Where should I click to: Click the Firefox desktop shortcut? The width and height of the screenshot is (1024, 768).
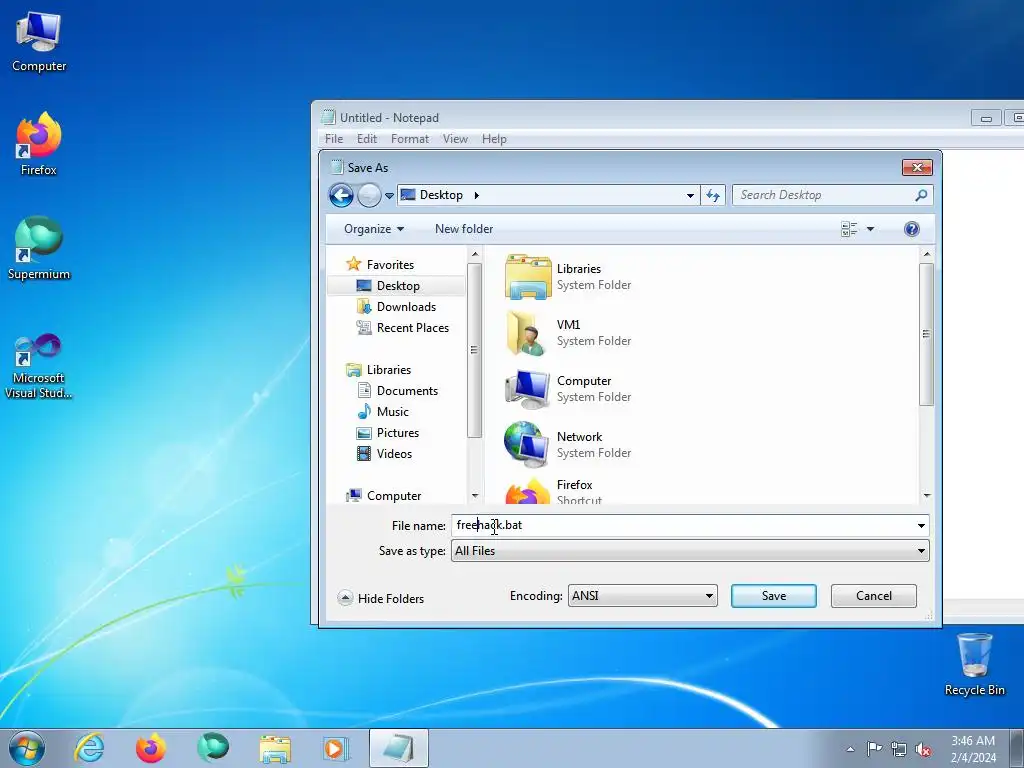39,144
